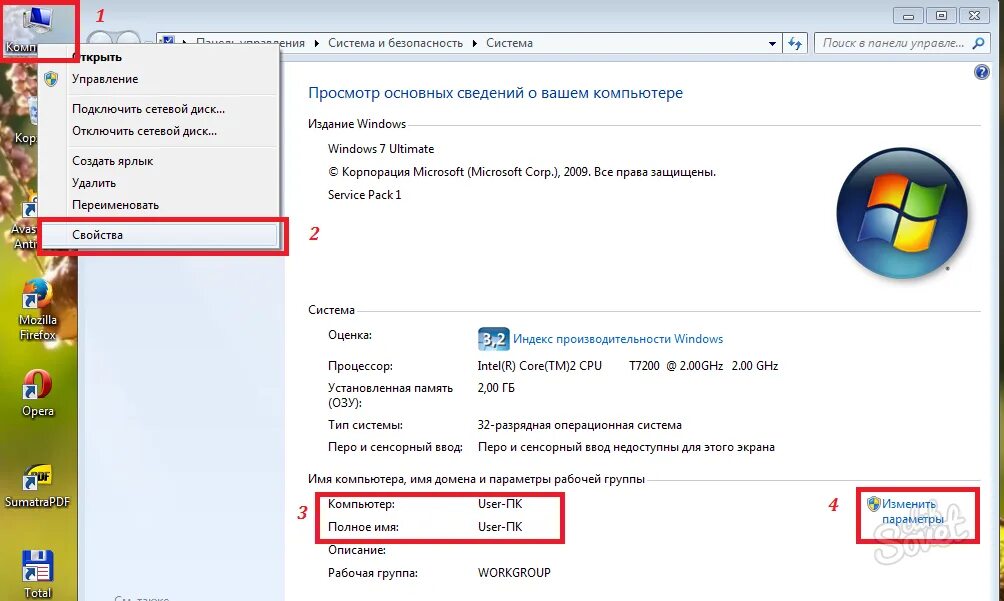Choose Отключить сетевой диск... menu entry
This screenshot has height=601, width=1004.
pyautogui.click(x=158, y=131)
